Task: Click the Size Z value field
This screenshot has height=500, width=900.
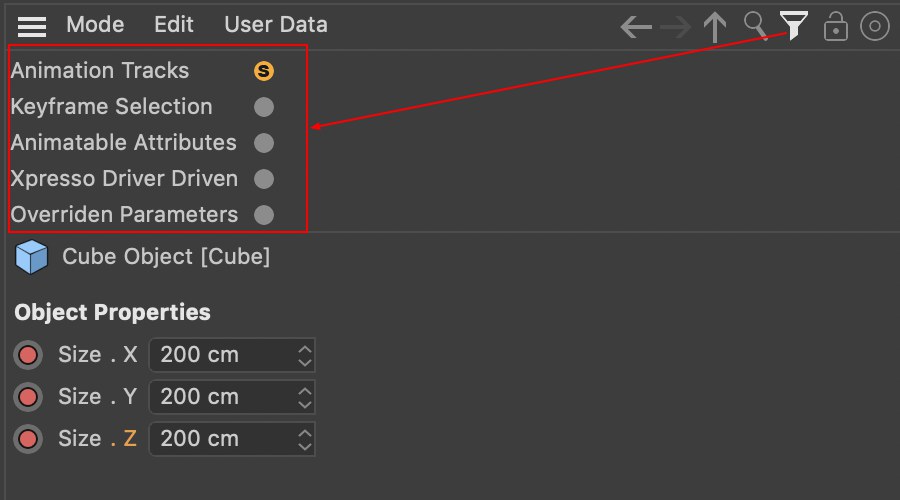Action: 222,439
